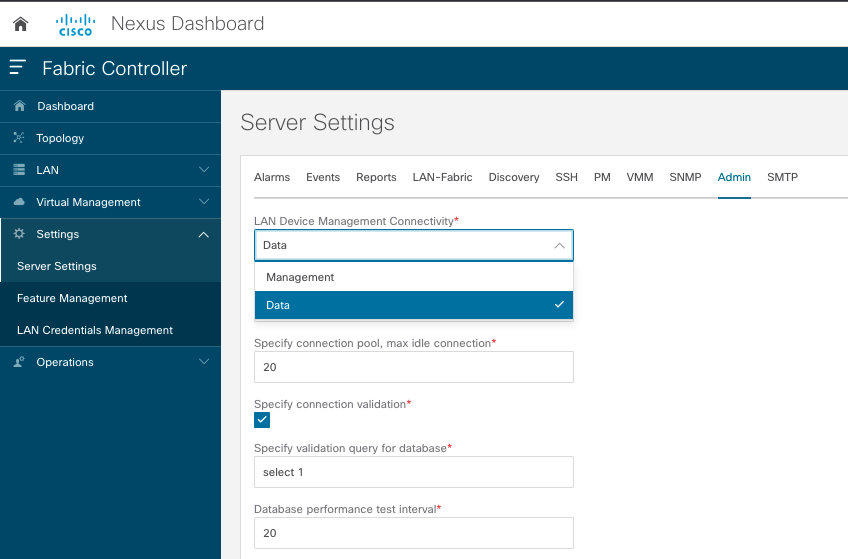Click the LAN stack icon

coord(19,170)
